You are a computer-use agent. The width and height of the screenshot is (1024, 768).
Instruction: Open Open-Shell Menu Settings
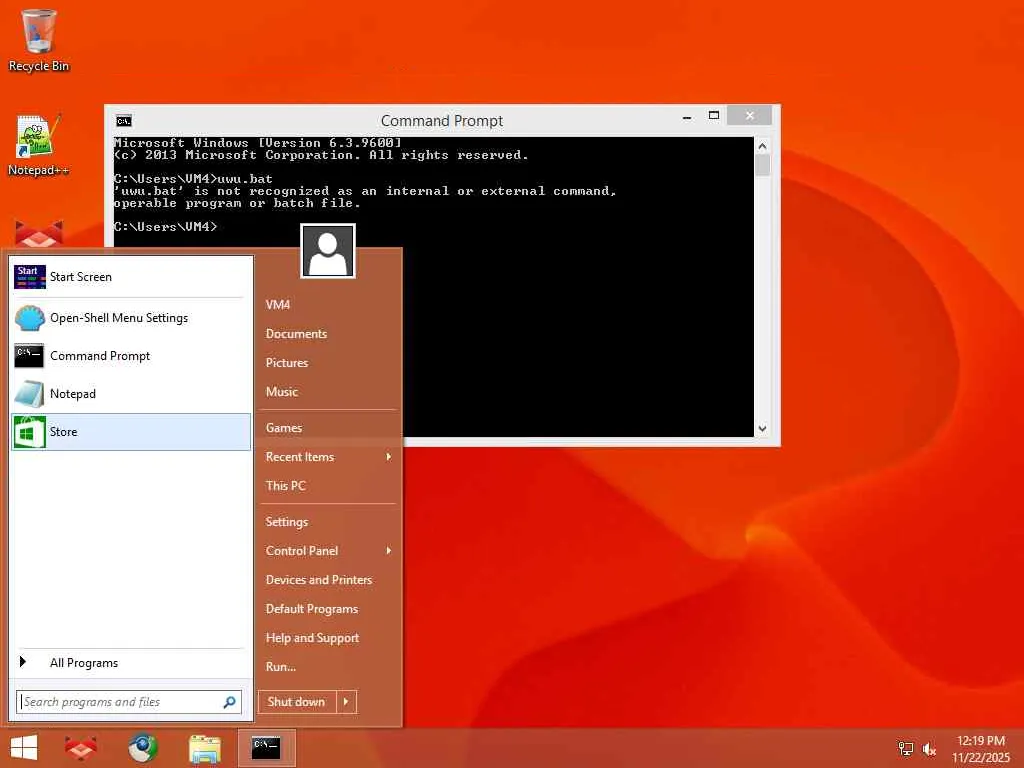[131, 318]
